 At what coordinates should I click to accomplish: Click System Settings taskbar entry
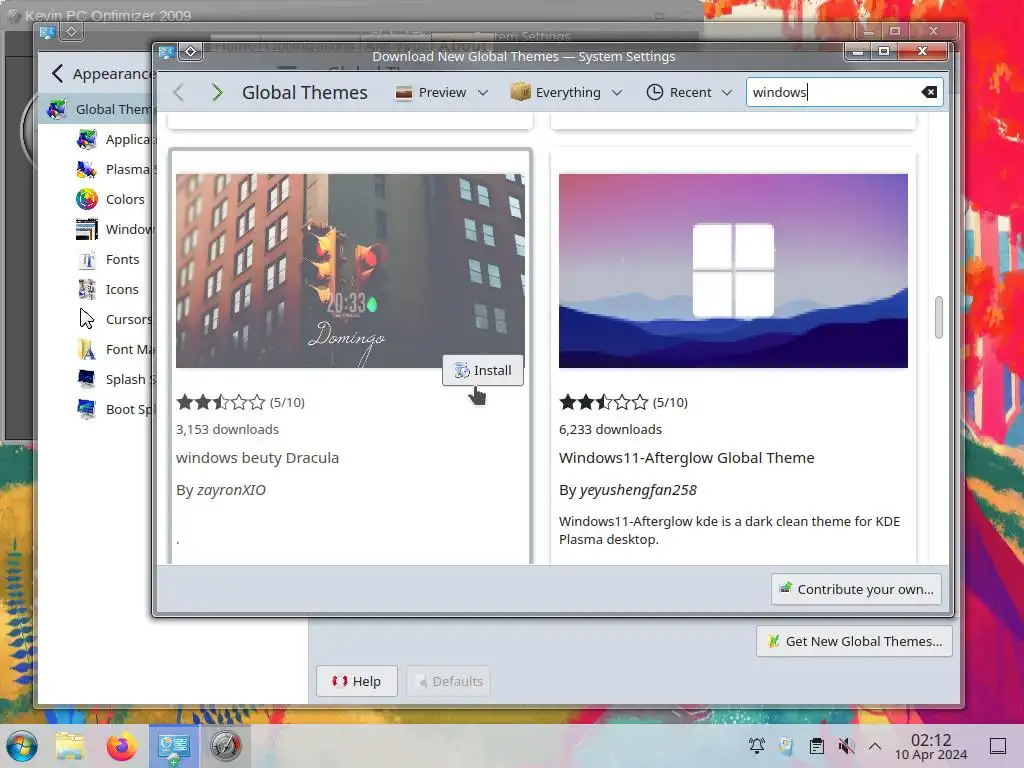tap(174, 746)
